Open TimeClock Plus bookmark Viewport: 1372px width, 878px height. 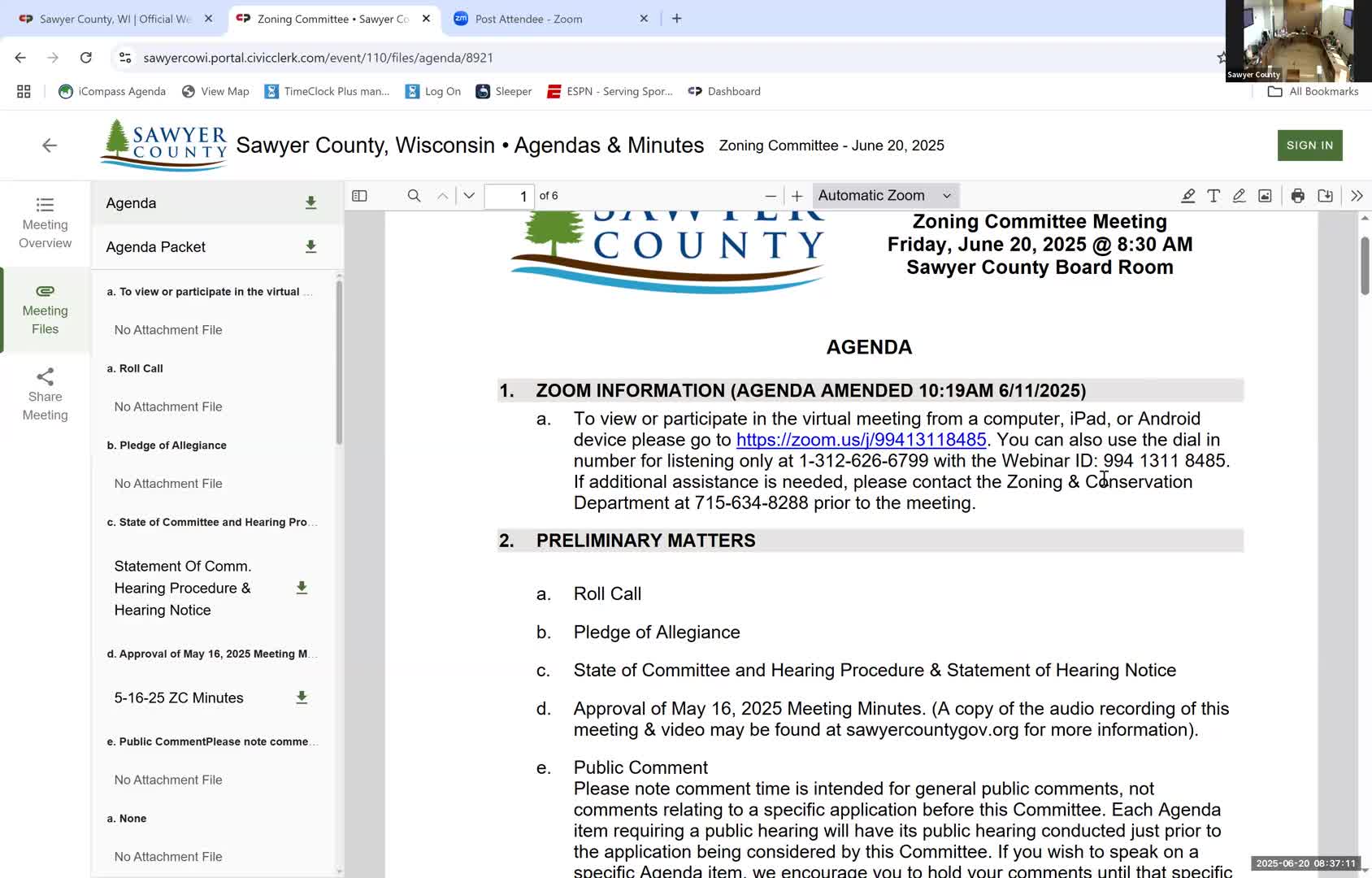[x=327, y=92]
